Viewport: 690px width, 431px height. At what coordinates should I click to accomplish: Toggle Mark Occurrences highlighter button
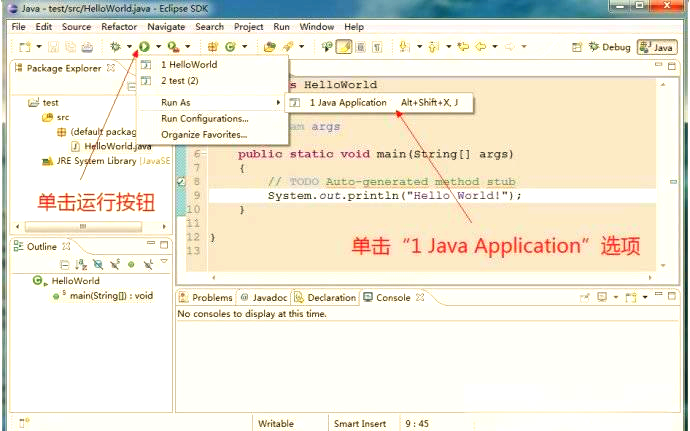344,47
